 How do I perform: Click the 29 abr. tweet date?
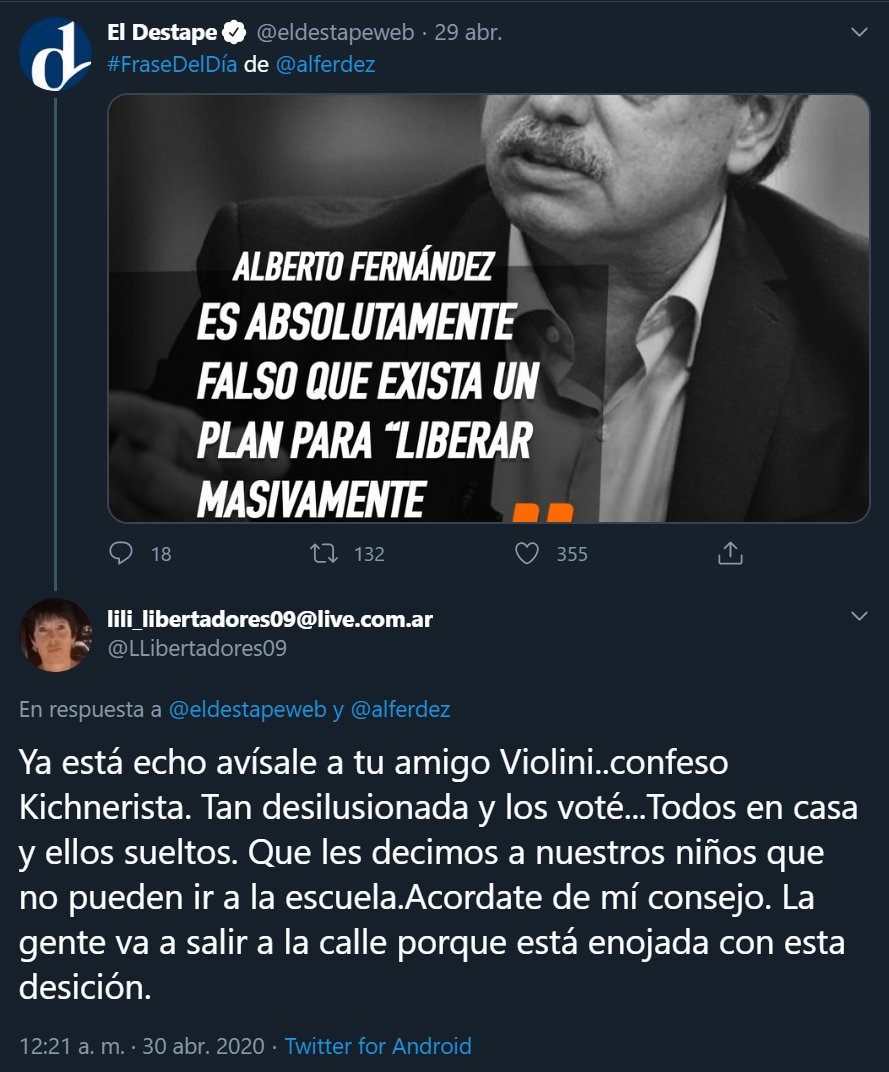point(468,32)
